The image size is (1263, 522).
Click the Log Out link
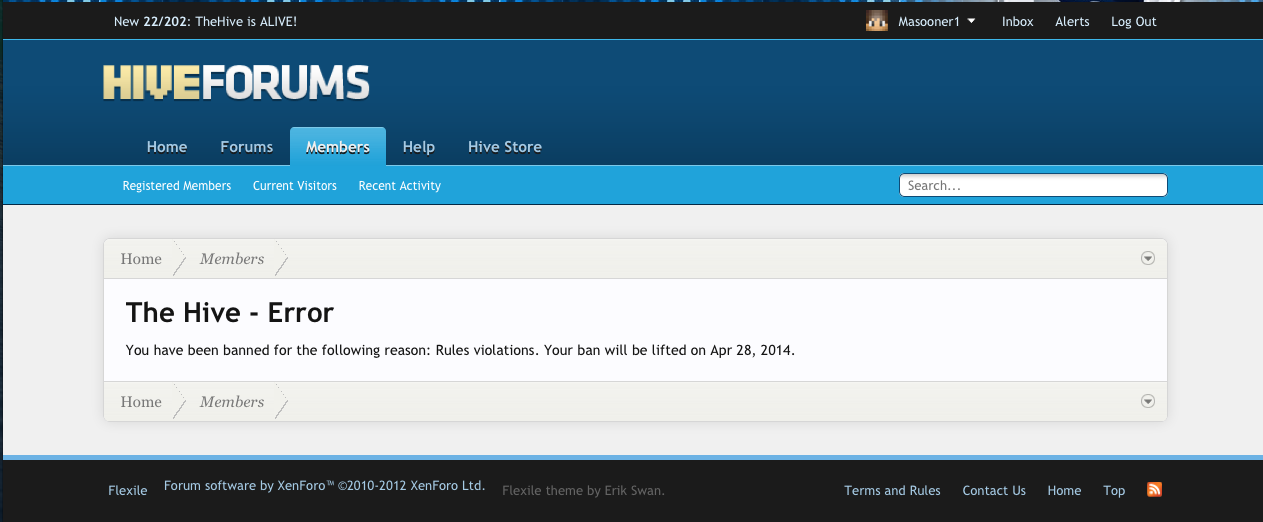pyautogui.click(x=1134, y=21)
